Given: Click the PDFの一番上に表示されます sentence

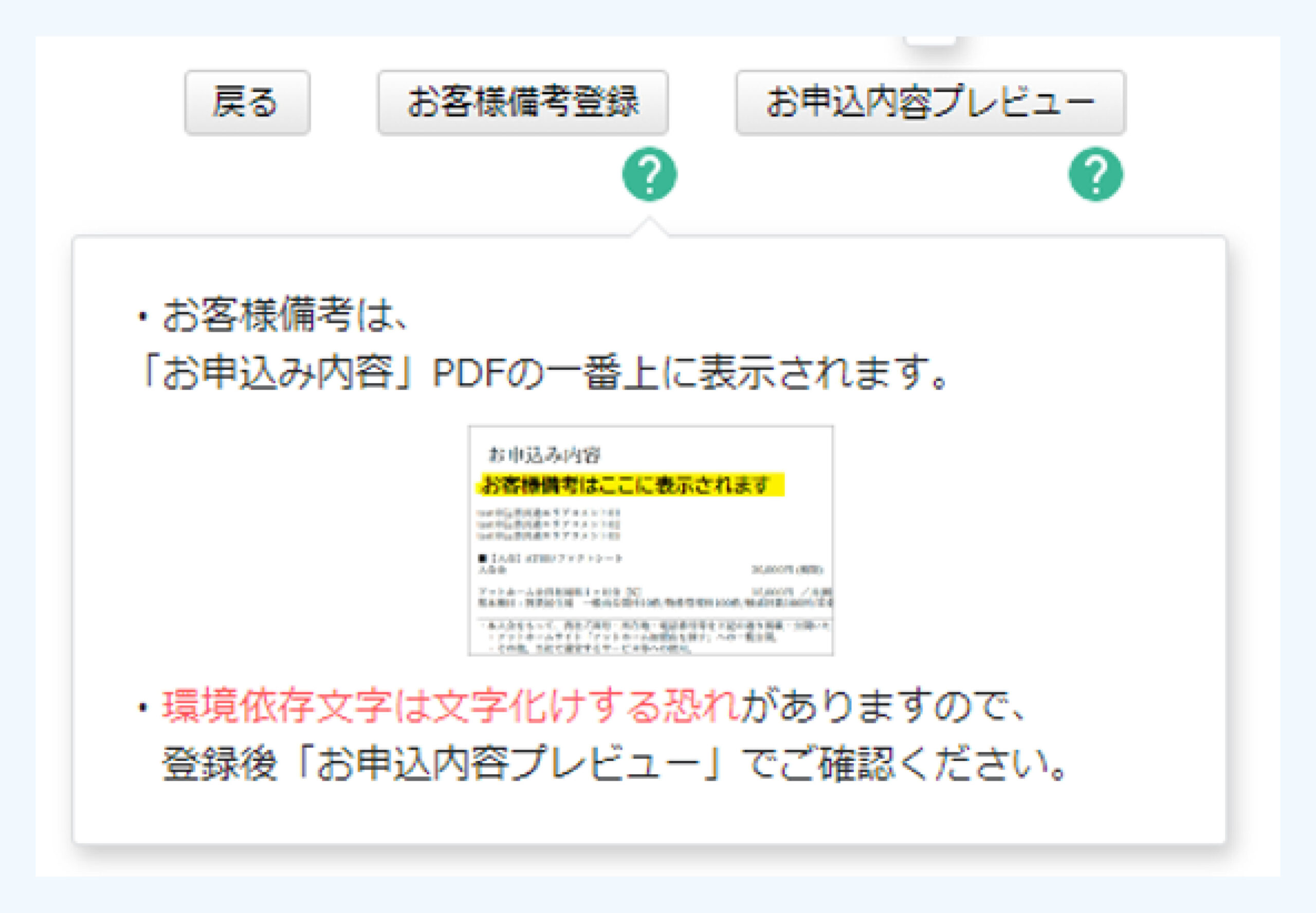Looking at the screenshot, I should [687, 372].
